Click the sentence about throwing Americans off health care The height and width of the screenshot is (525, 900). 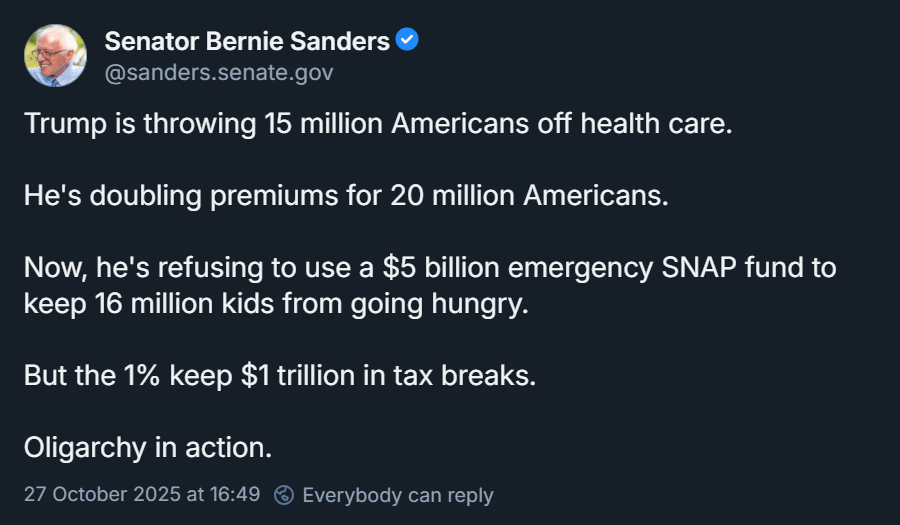378,124
